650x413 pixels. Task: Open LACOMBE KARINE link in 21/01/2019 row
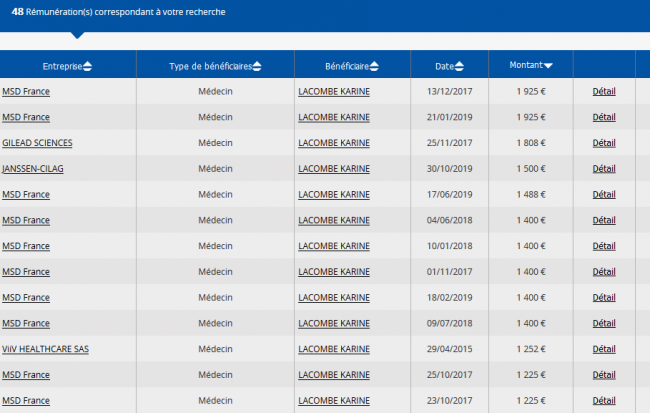click(x=334, y=117)
